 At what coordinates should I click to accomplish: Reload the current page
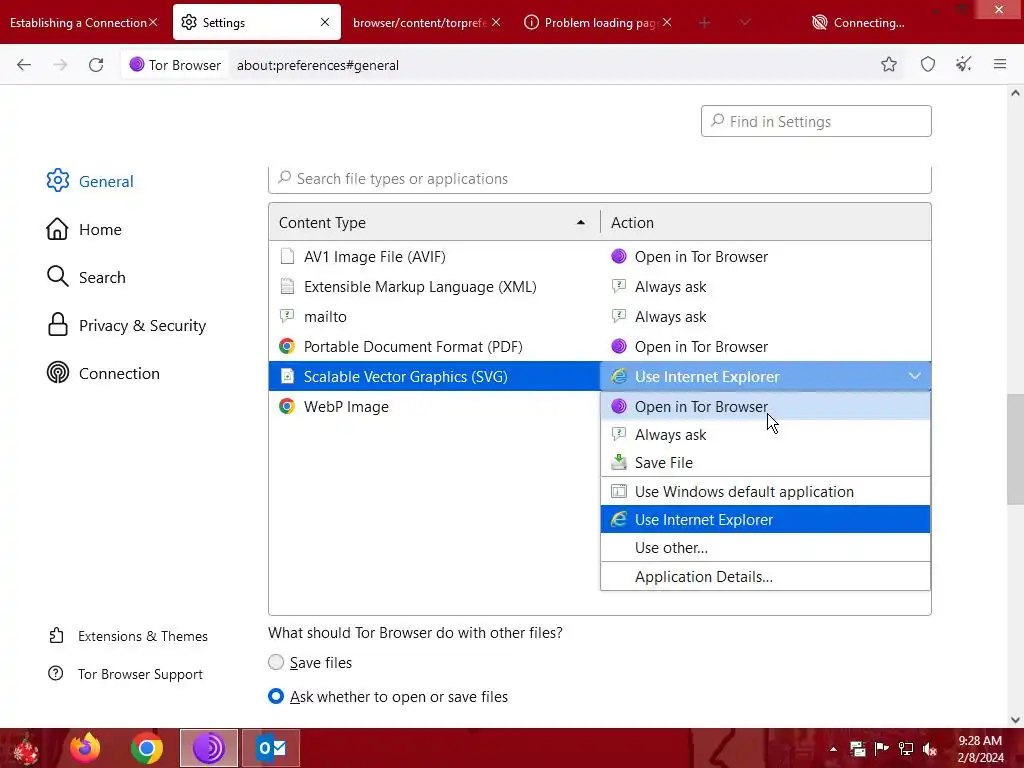[x=96, y=65]
